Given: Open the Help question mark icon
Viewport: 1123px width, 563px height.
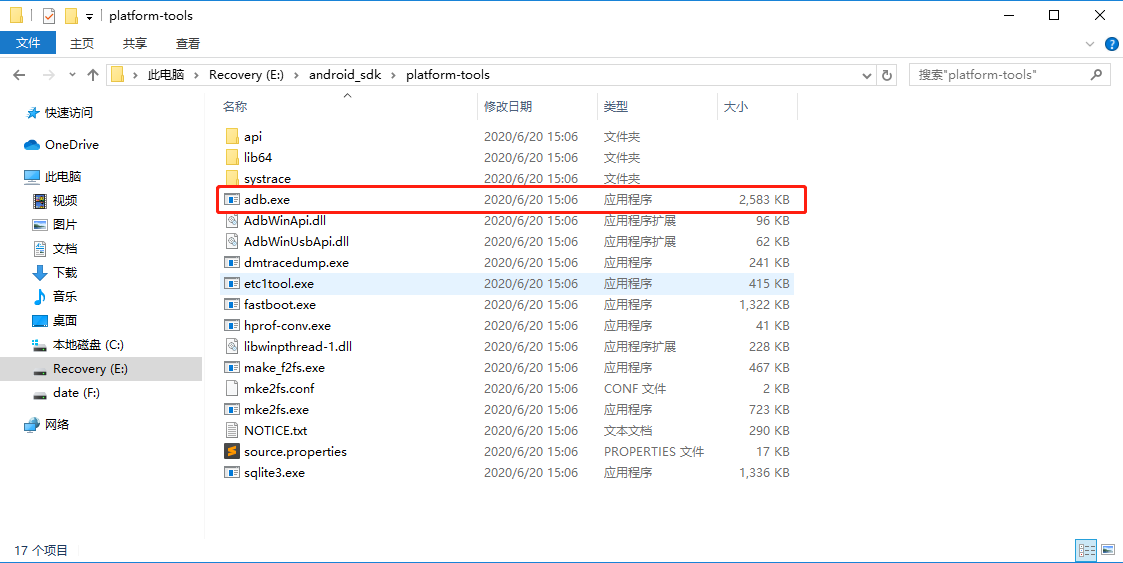Looking at the screenshot, I should (x=1112, y=44).
